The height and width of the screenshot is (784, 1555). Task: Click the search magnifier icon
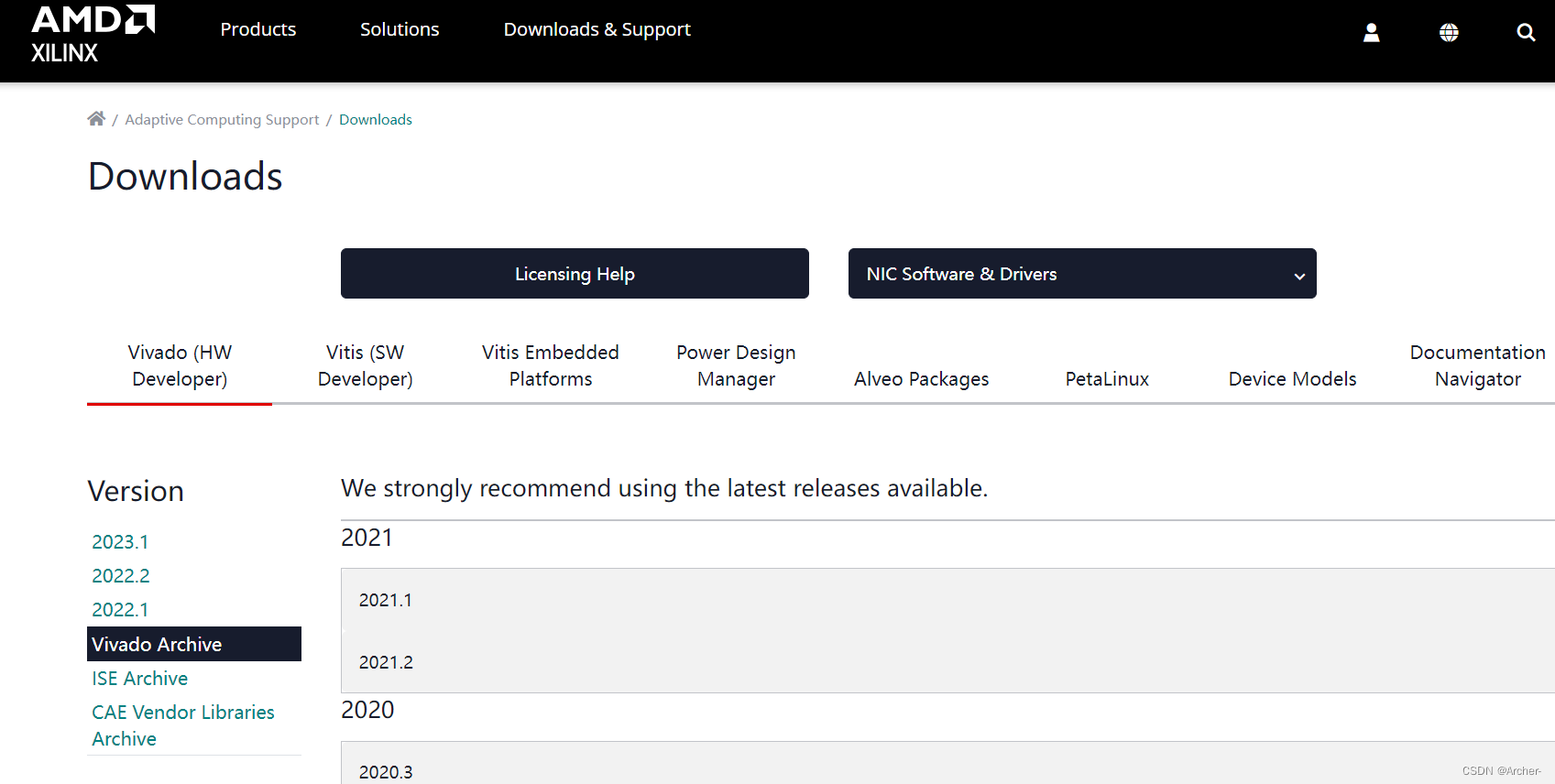[x=1526, y=33]
